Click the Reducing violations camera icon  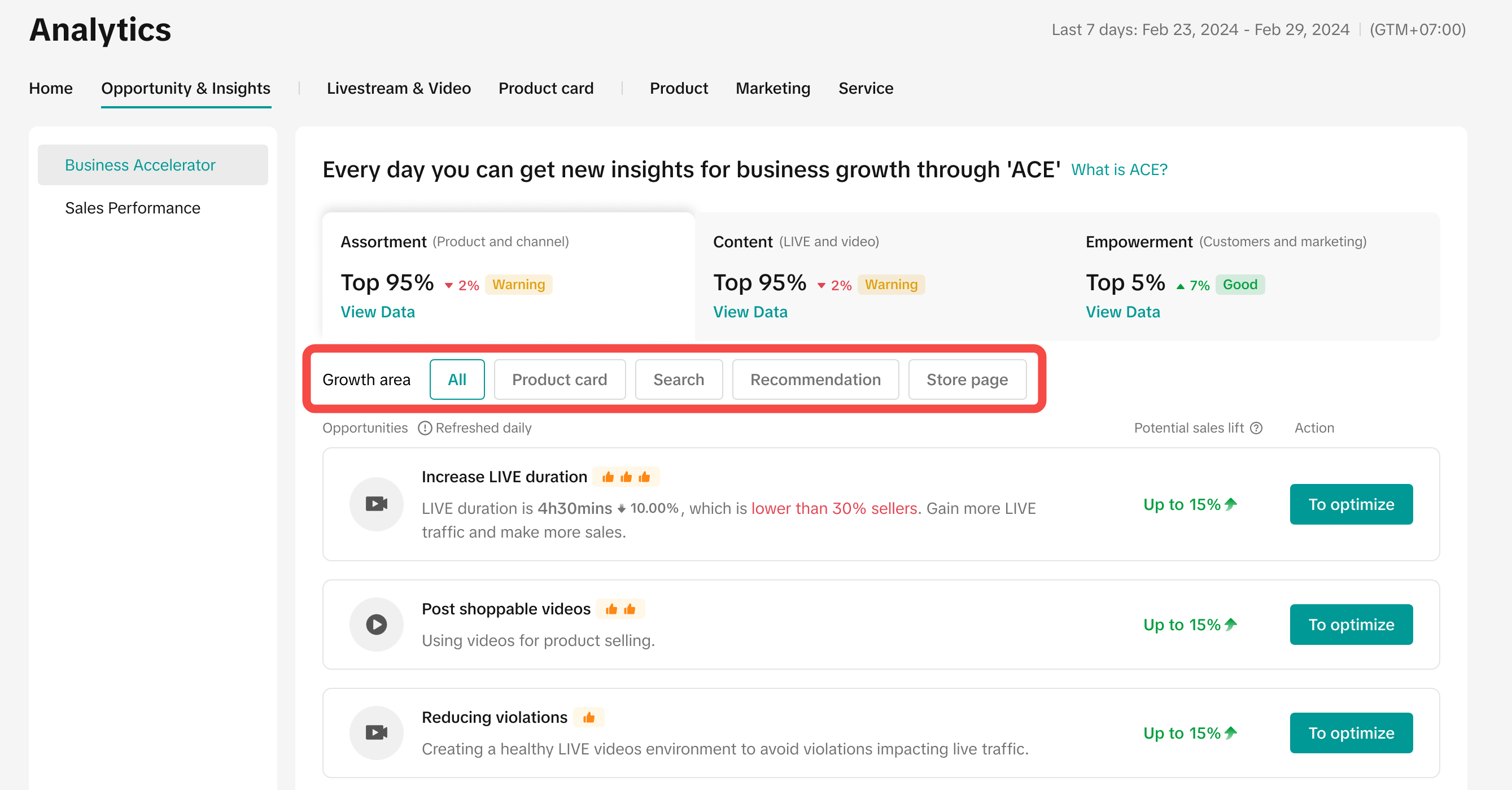[376, 732]
